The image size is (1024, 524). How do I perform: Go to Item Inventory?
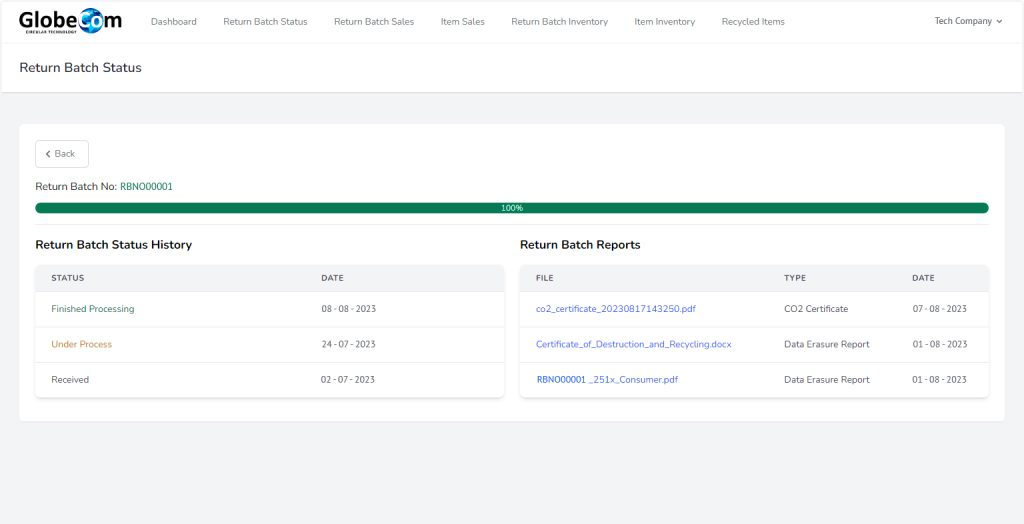click(664, 22)
